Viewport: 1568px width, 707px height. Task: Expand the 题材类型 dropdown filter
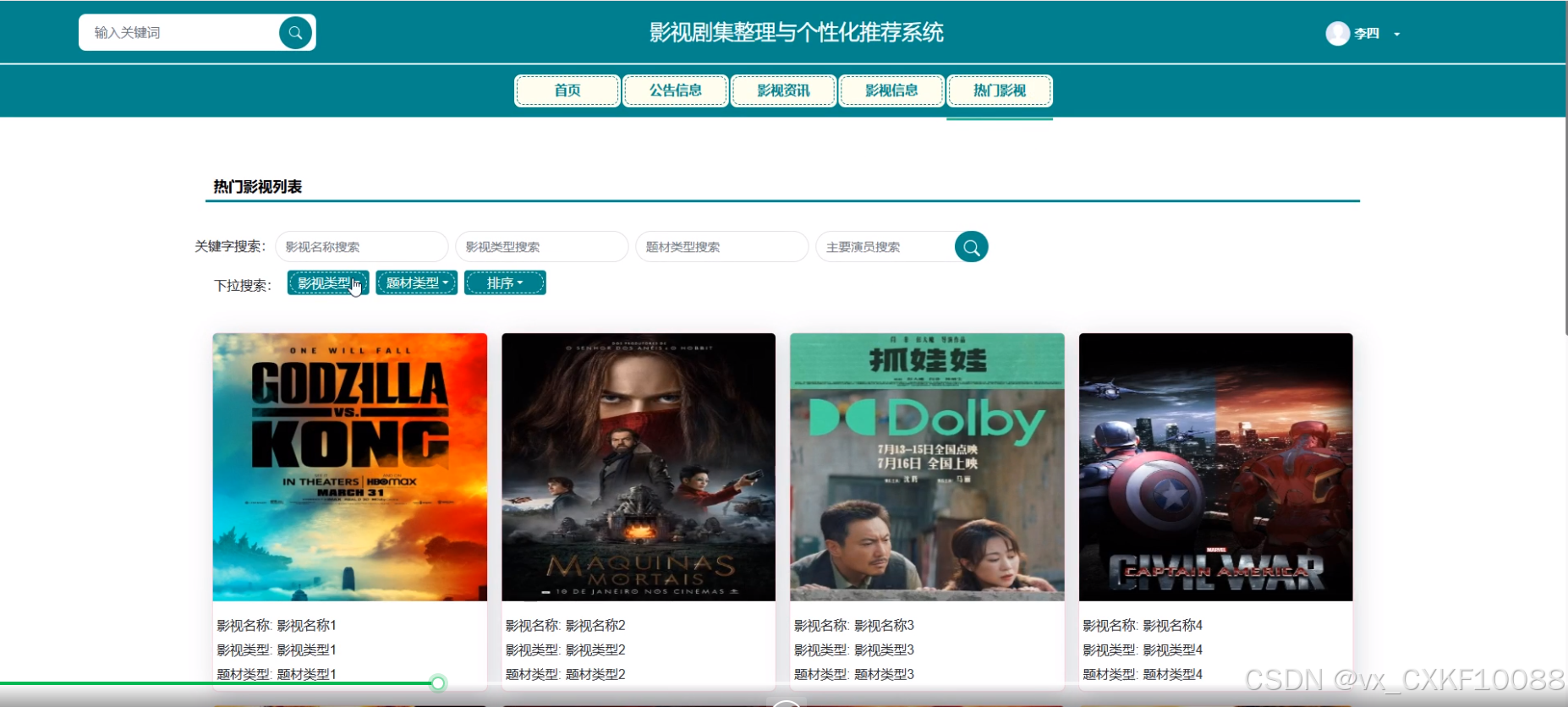click(x=417, y=283)
